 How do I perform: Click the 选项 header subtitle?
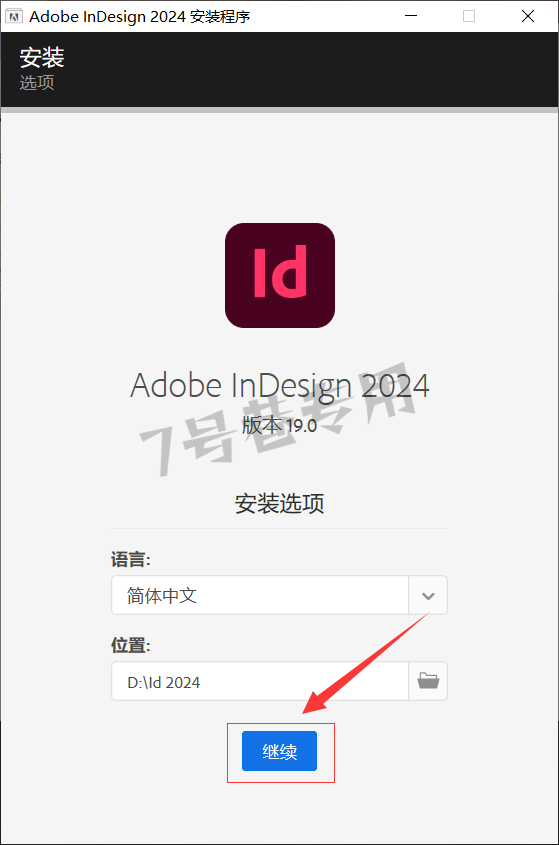click(x=37, y=82)
